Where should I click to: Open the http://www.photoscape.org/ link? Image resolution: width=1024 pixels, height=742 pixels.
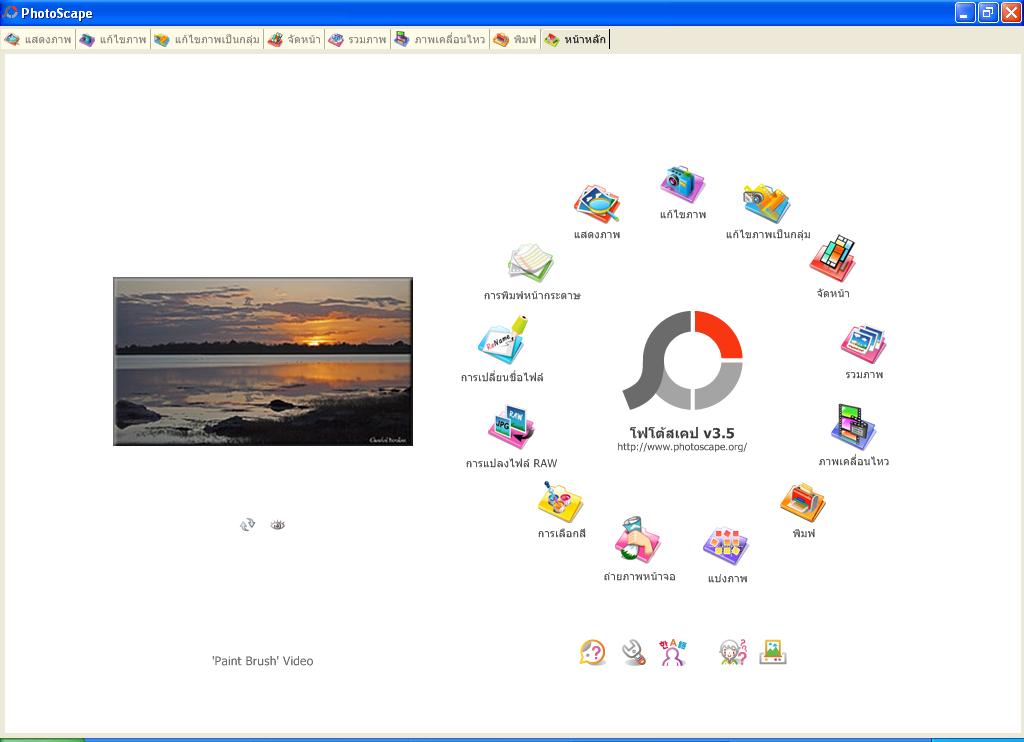[682, 447]
